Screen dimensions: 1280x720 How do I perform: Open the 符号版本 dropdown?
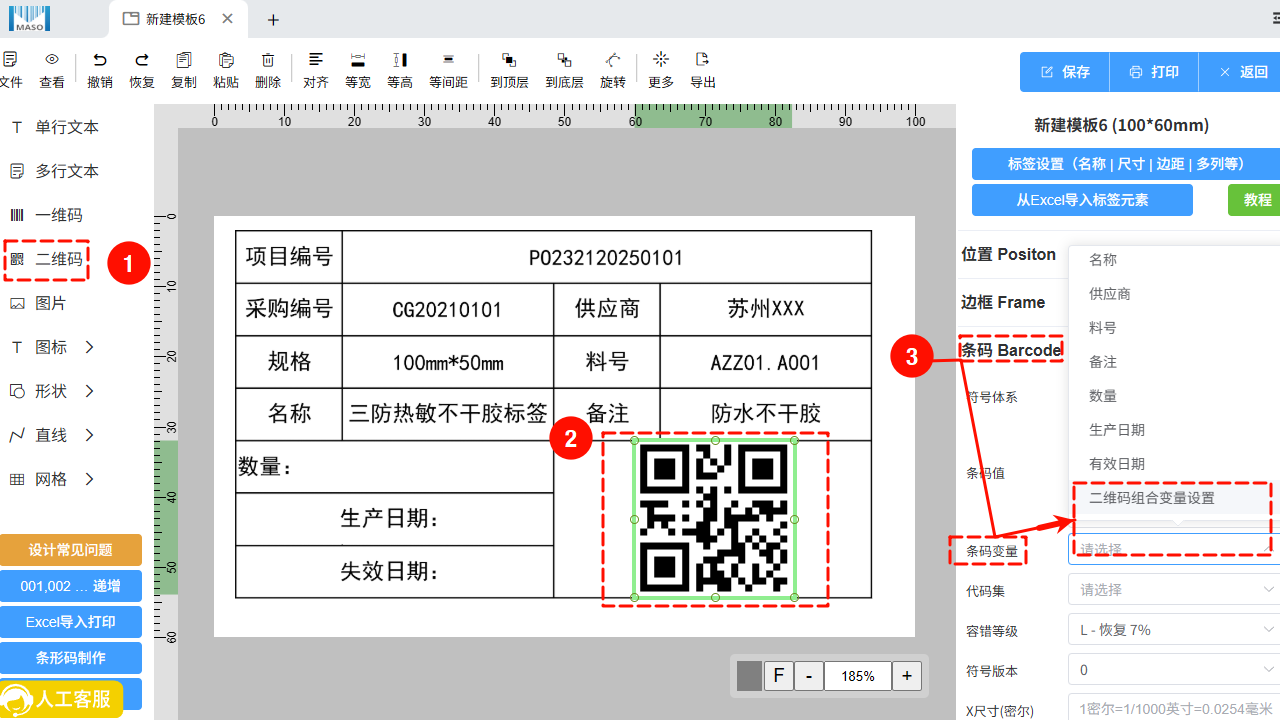click(1174, 670)
